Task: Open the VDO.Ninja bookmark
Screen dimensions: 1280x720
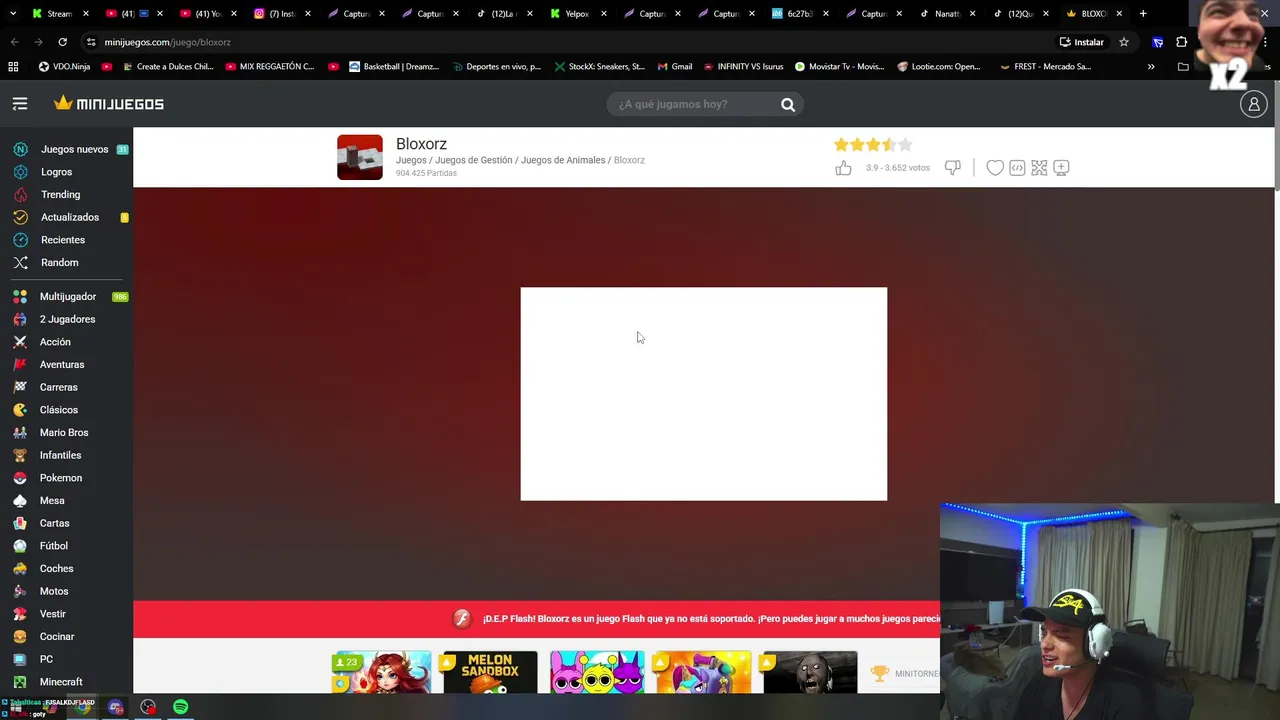Action: 64,67
